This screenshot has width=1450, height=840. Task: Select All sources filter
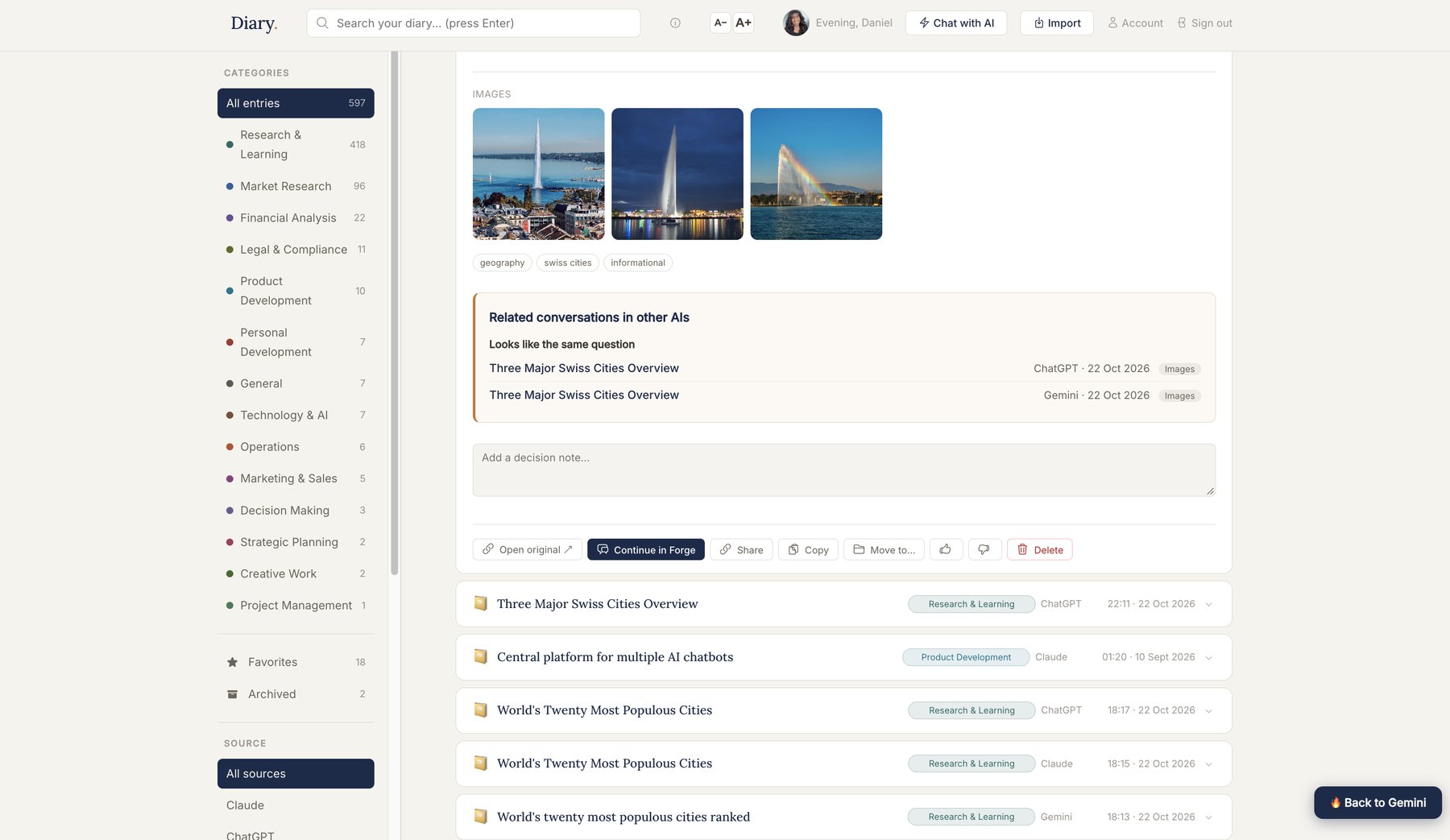click(296, 774)
